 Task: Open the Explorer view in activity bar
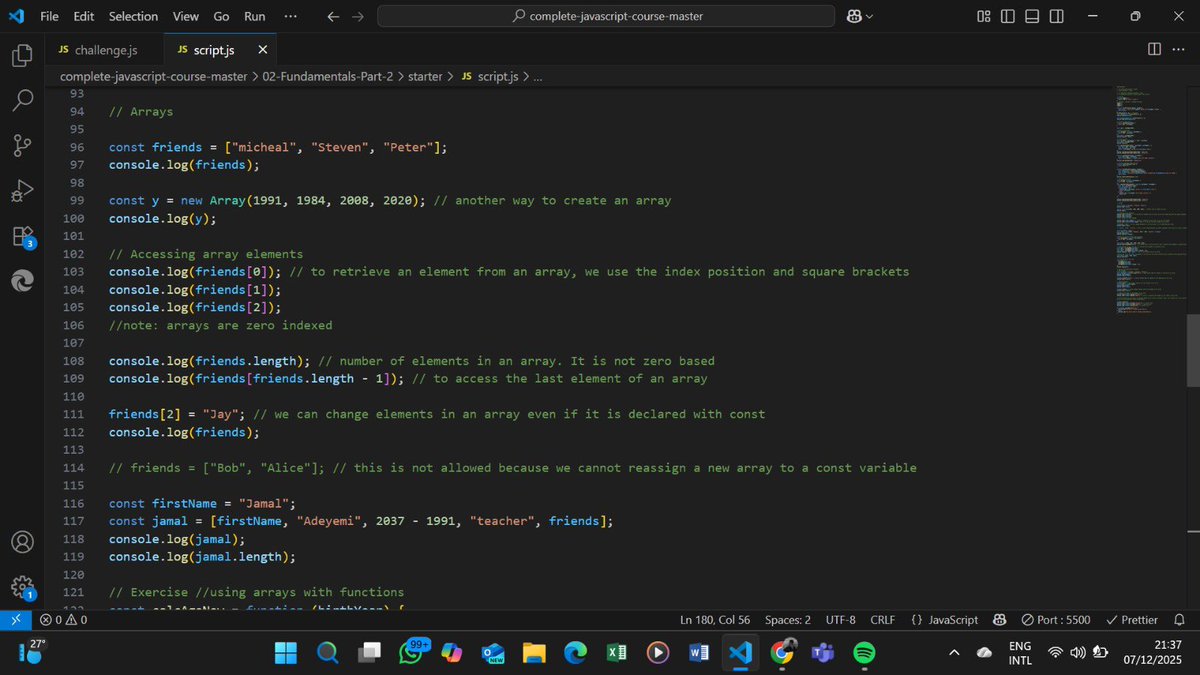tap(22, 56)
